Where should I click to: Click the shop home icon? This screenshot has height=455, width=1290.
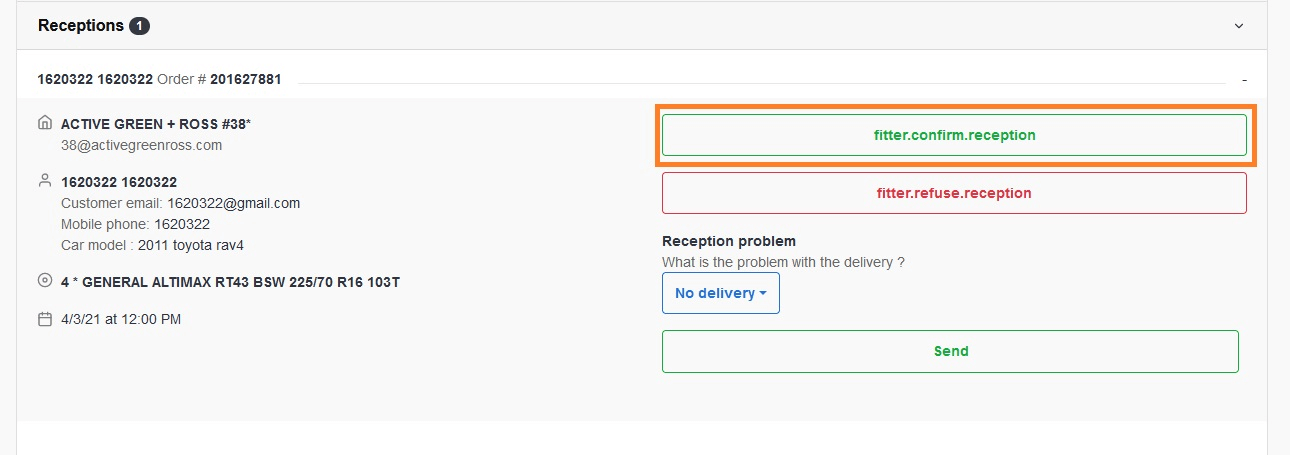point(44,124)
